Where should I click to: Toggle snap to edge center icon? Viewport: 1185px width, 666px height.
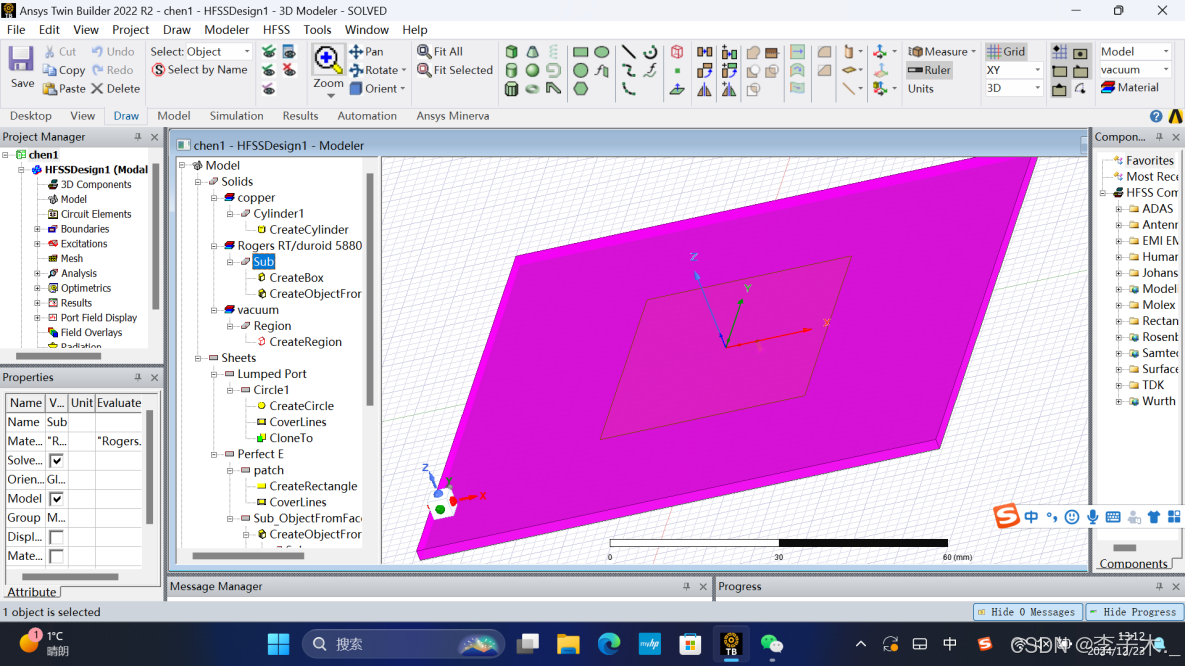coord(1060,88)
